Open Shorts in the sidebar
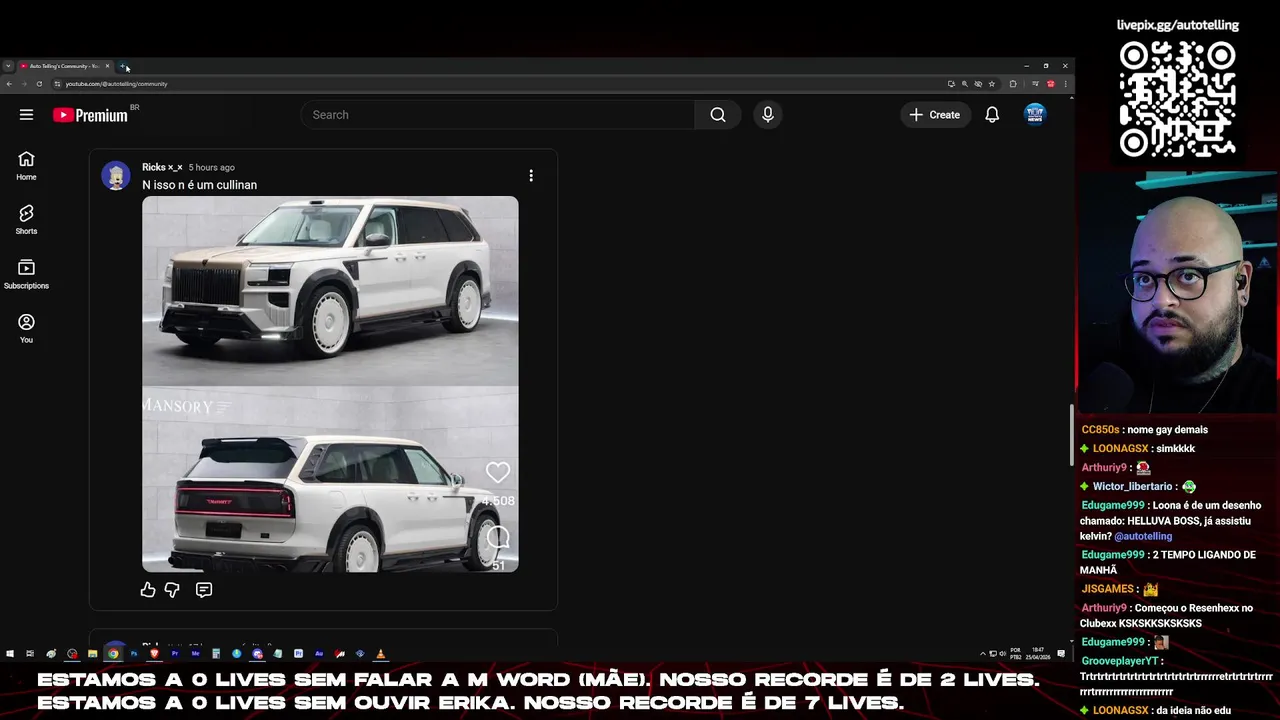This screenshot has width=1280, height=720. coord(26,220)
